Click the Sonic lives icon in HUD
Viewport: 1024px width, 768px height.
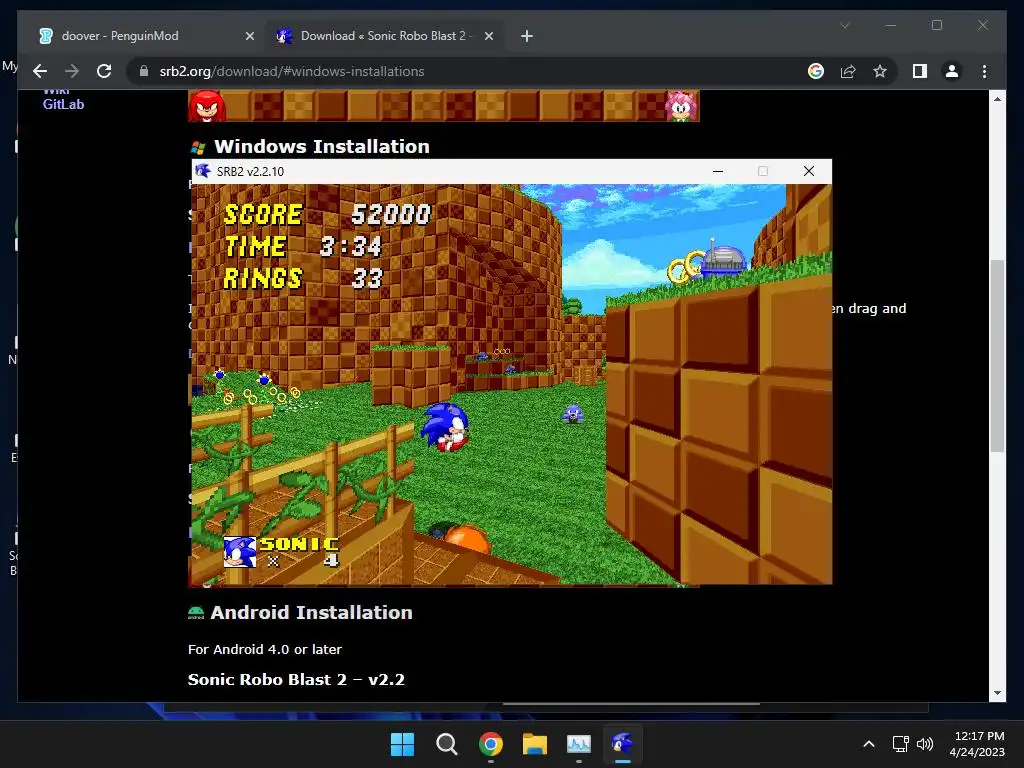[240, 552]
